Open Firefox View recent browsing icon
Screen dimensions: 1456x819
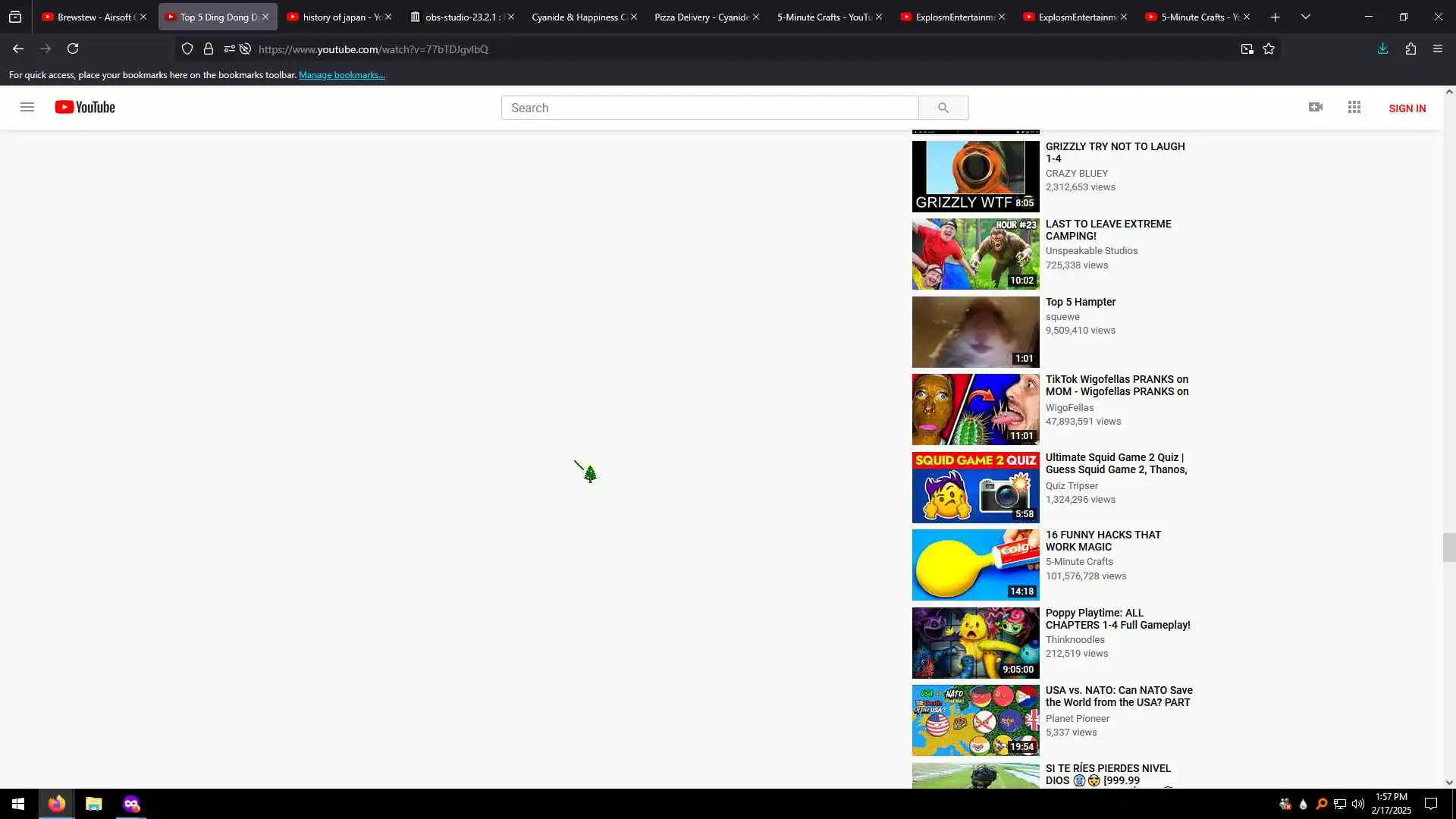click(x=15, y=17)
